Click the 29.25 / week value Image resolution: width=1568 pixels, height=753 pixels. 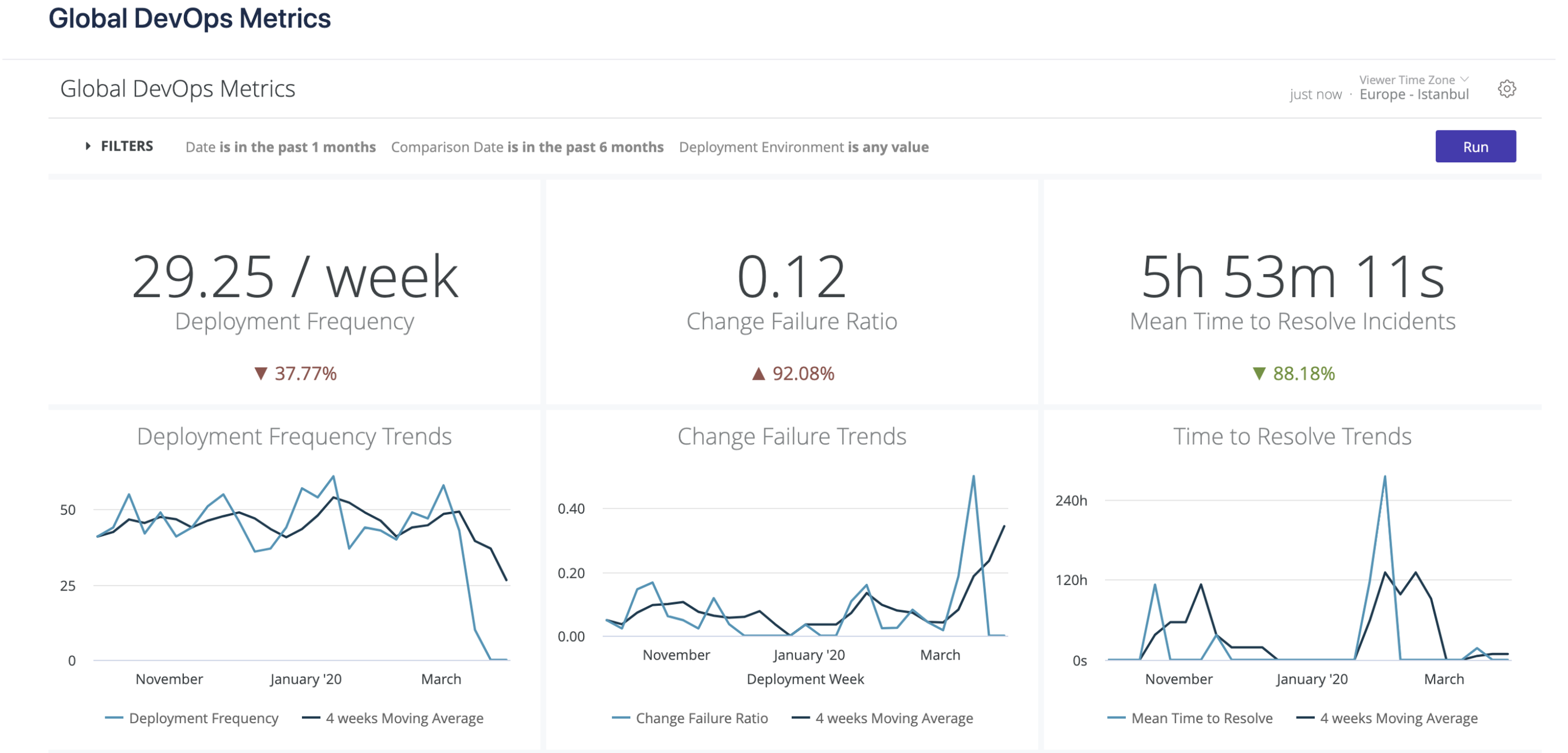(294, 277)
